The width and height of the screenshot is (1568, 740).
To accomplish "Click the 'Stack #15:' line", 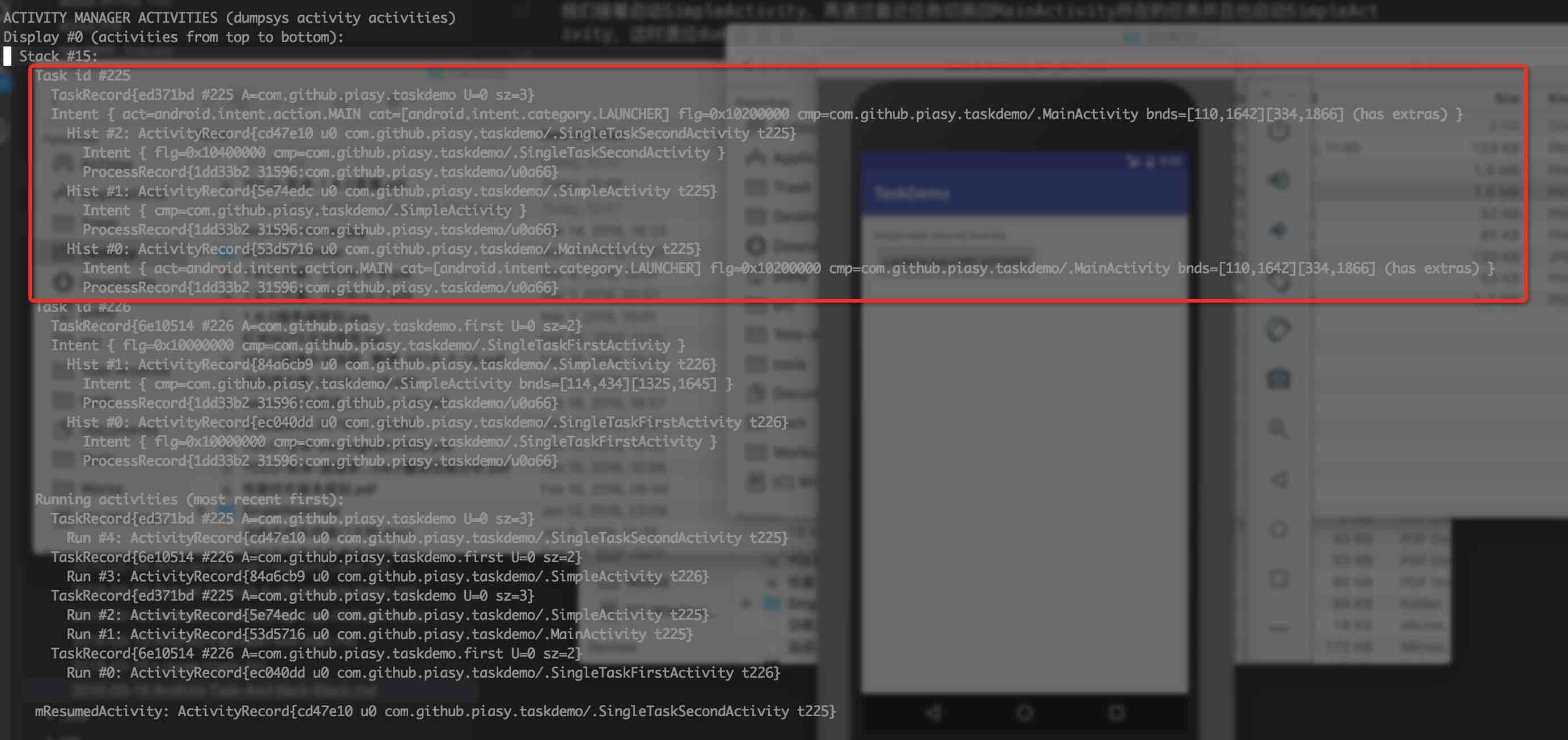I will click(x=58, y=56).
